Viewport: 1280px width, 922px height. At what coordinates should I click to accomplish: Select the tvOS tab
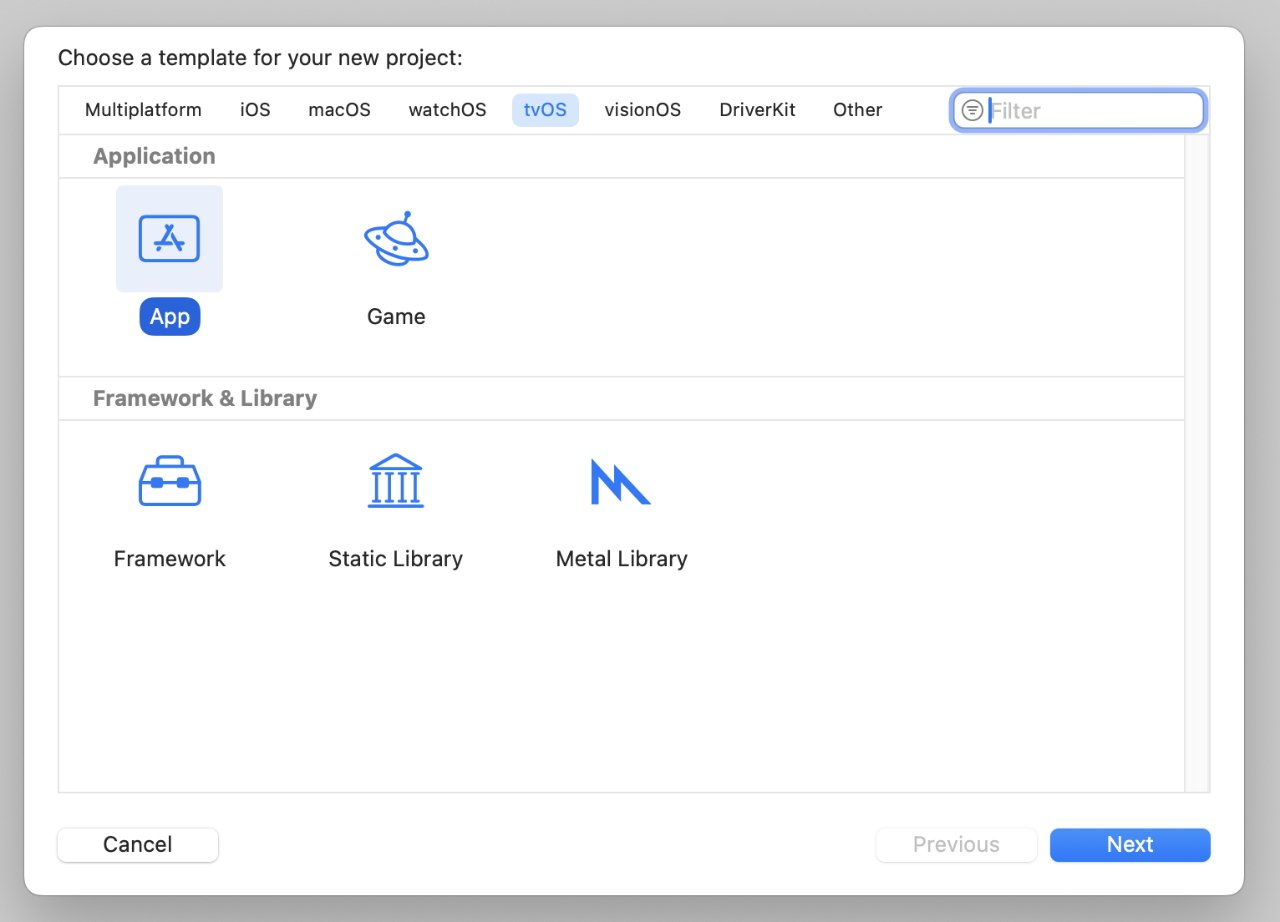pos(545,110)
